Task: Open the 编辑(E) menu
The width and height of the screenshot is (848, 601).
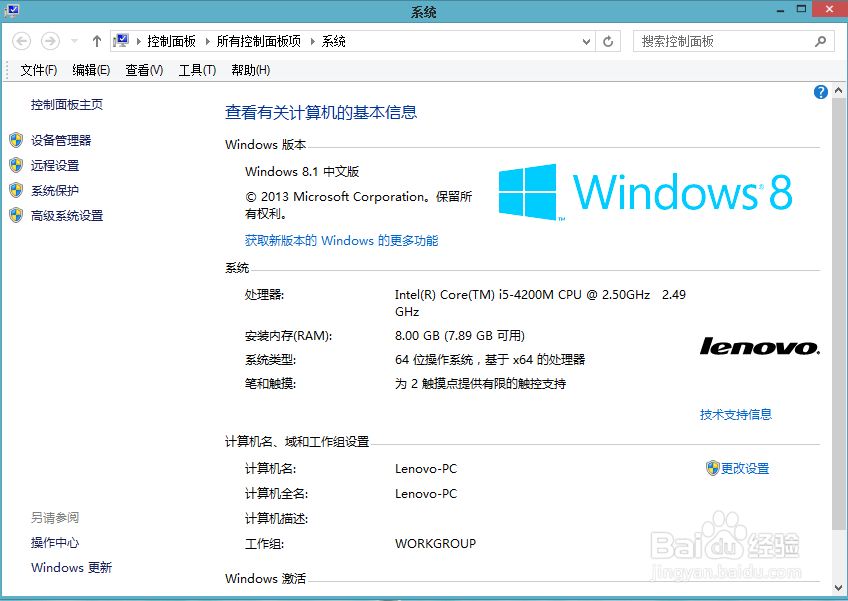Action: (x=91, y=70)
